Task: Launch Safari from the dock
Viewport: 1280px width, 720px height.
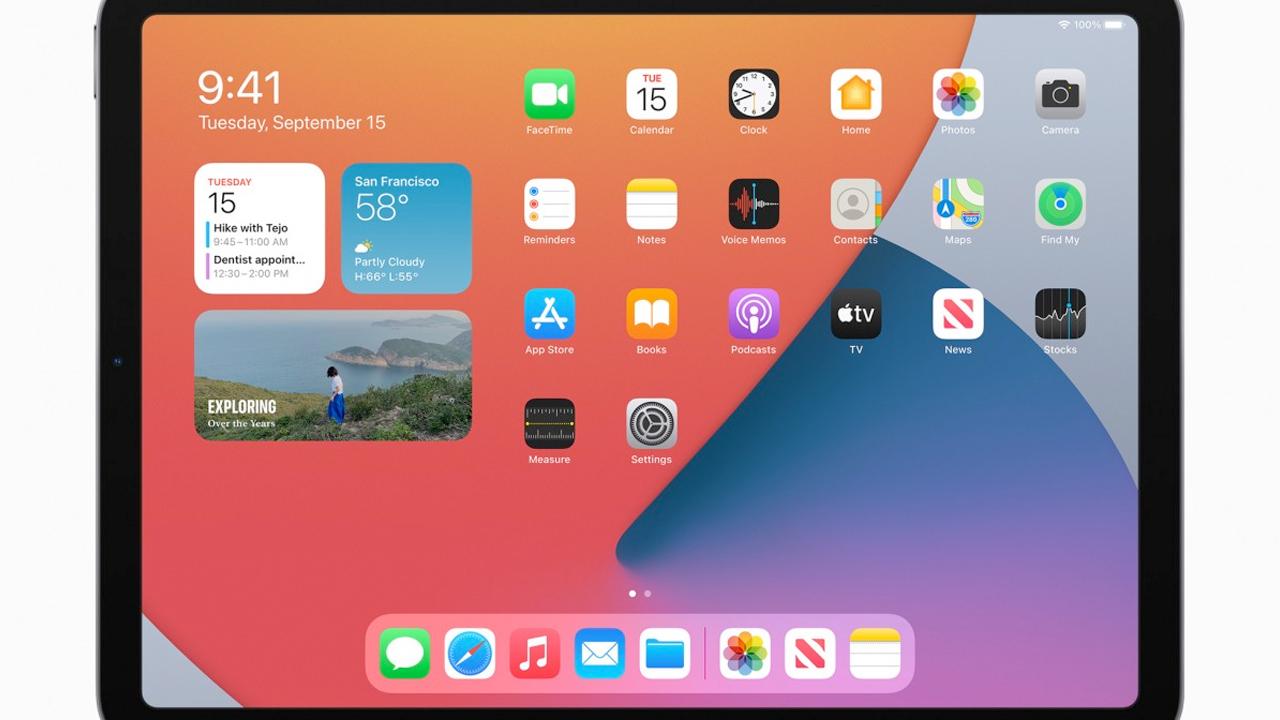Action: pos(470,654)
